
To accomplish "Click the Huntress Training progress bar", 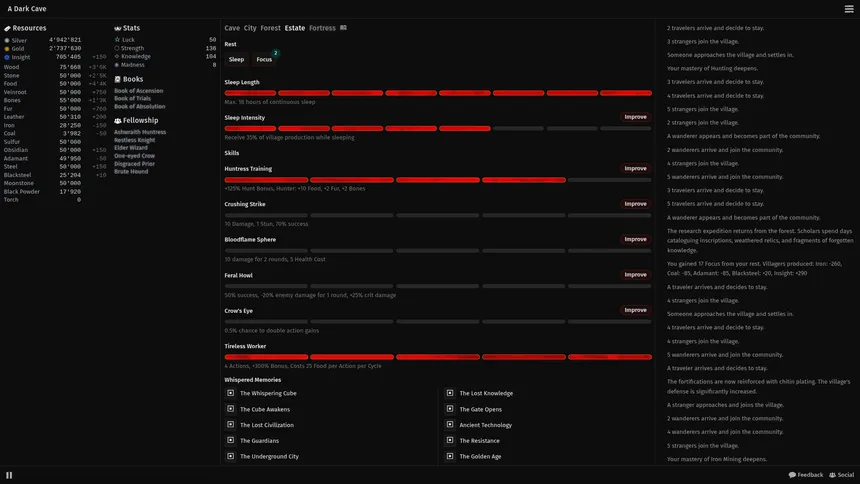I will 438,180.
